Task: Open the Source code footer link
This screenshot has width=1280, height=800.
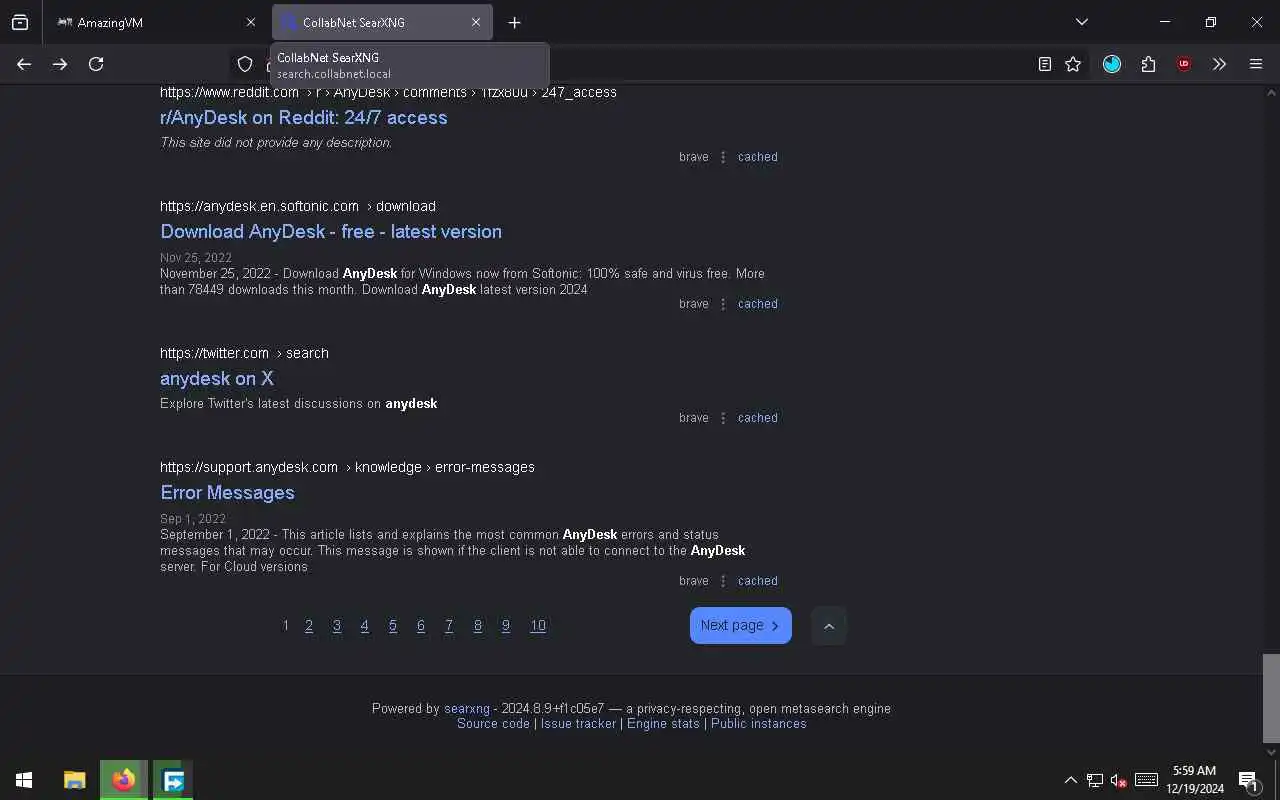Action: (493, 724)
